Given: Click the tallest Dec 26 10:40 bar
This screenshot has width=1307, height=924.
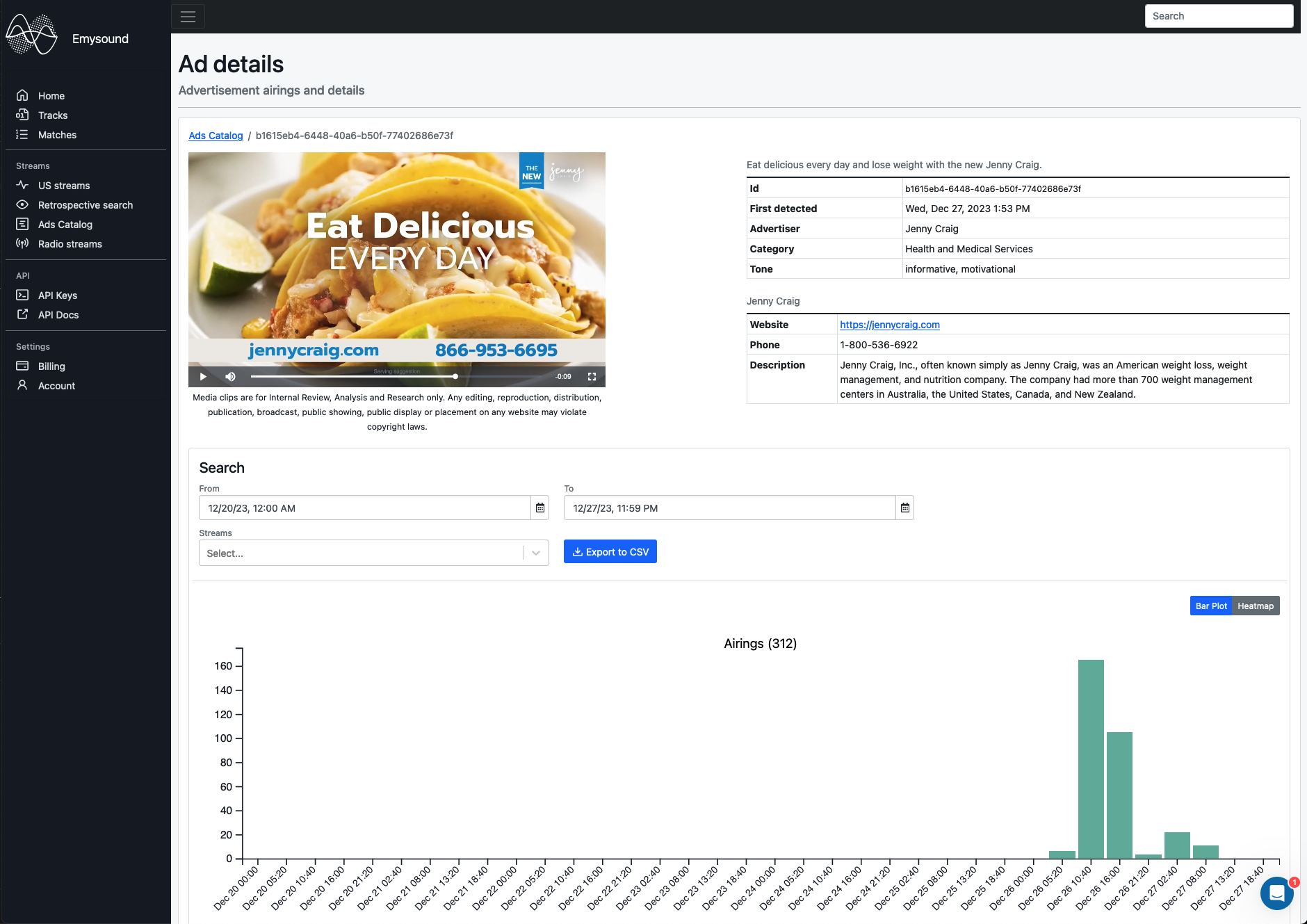Looking at the screenshot, I should (x=1091, y=759).
